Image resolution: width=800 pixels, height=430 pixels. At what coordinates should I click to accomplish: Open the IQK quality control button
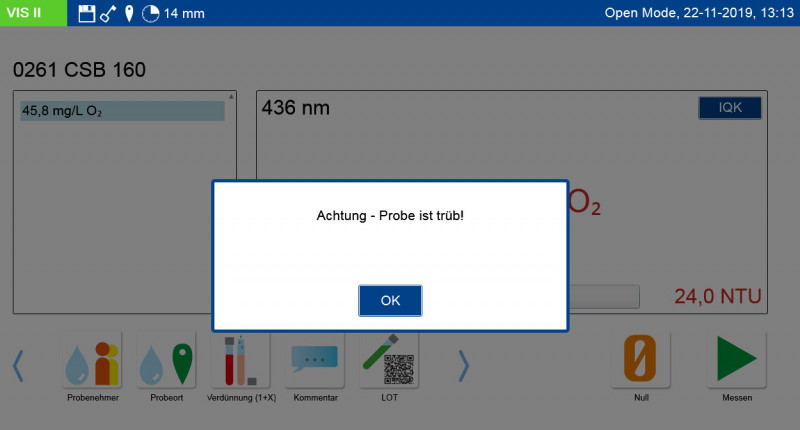pyautogui.click(x=730, y=108)
